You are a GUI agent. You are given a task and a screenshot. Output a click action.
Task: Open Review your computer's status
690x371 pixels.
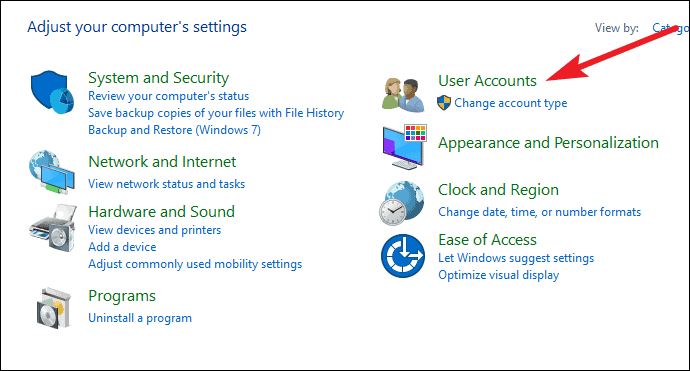(x=169, y=96)
